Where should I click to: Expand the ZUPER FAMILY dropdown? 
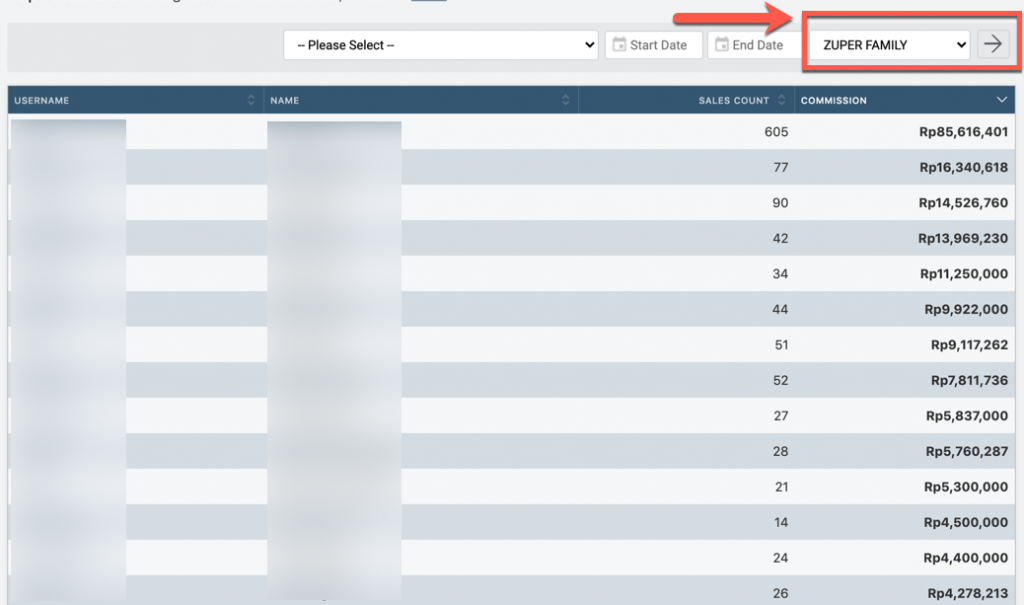(888, 45)
